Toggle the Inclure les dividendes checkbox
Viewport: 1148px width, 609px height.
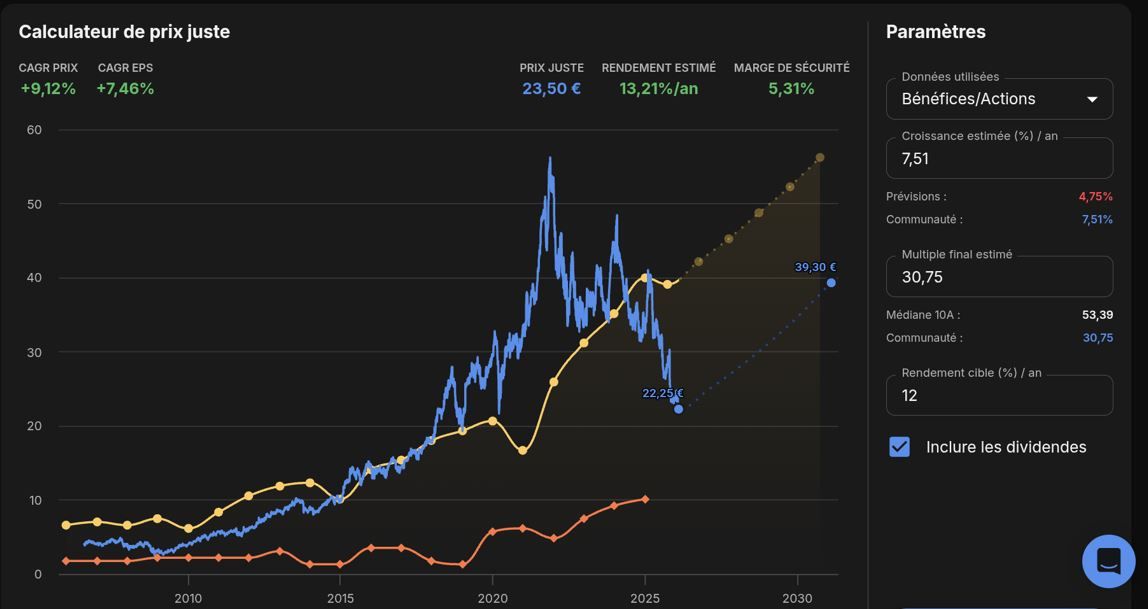(x=899, y=447)
